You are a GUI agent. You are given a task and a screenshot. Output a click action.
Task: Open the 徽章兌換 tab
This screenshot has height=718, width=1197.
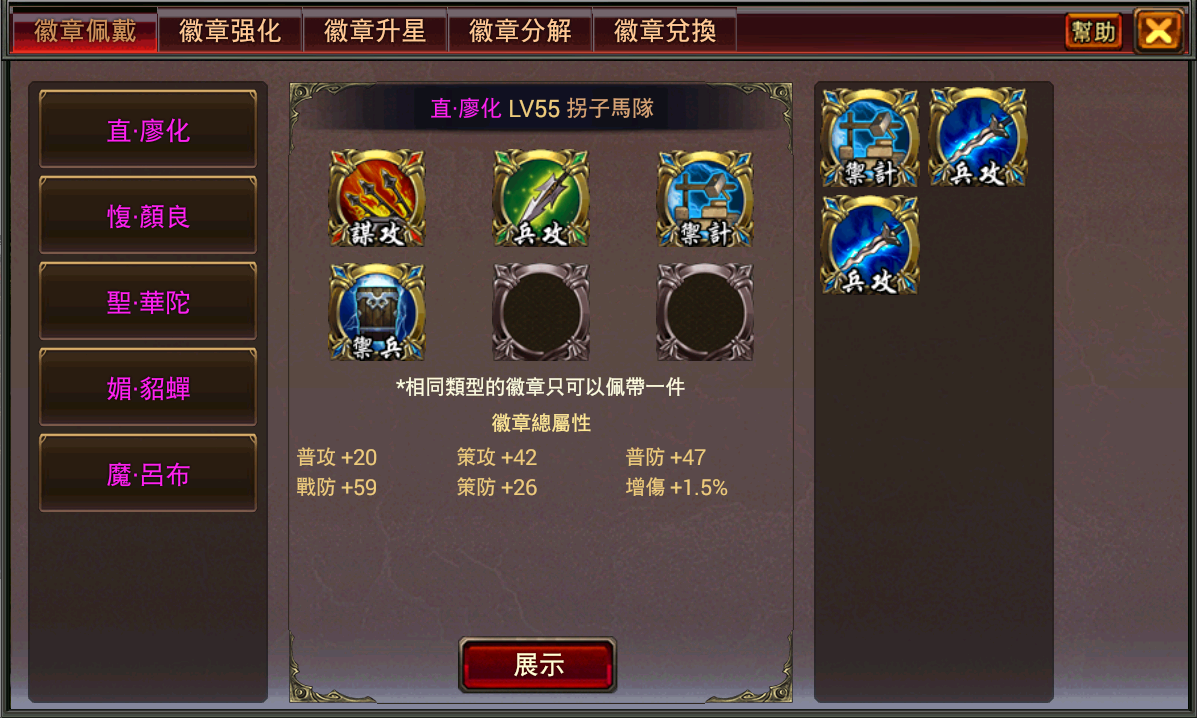[665, 31]
